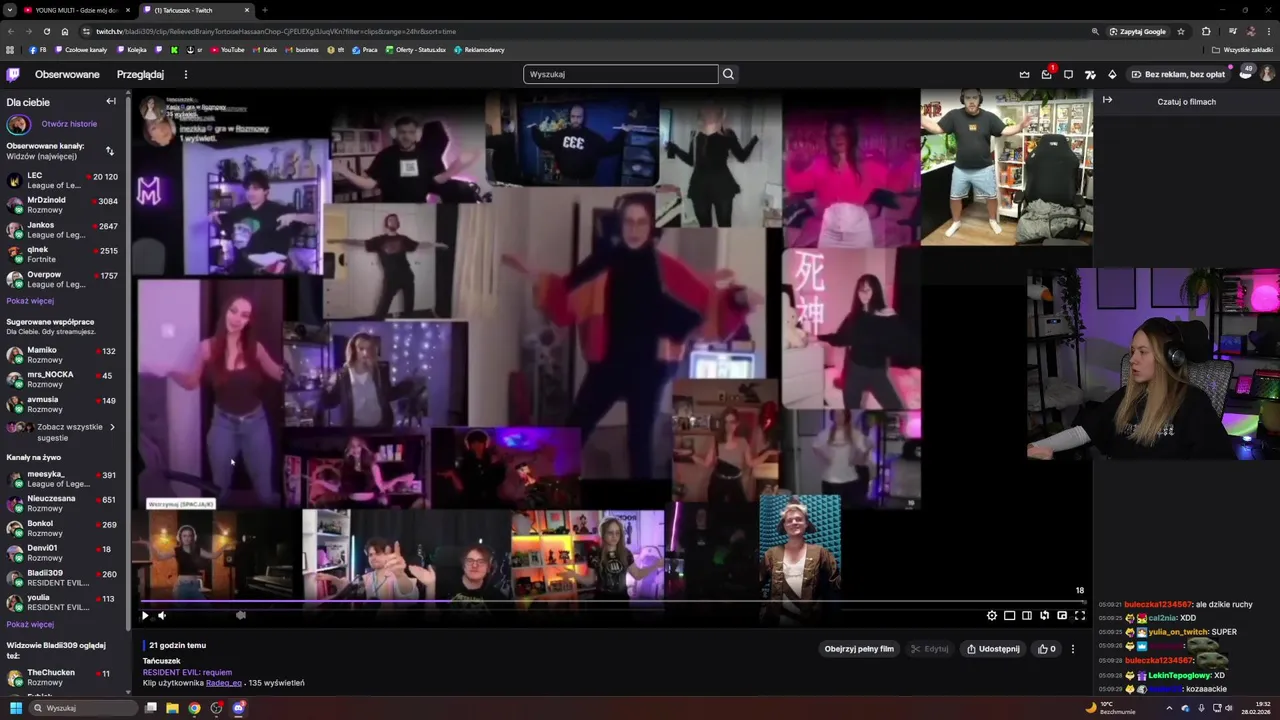Image resolution: width=1280 pixels, height=720 pixels.
Task: Click Zapytaj Google button
Action: pyautogui.click(x=1138, y=31)
